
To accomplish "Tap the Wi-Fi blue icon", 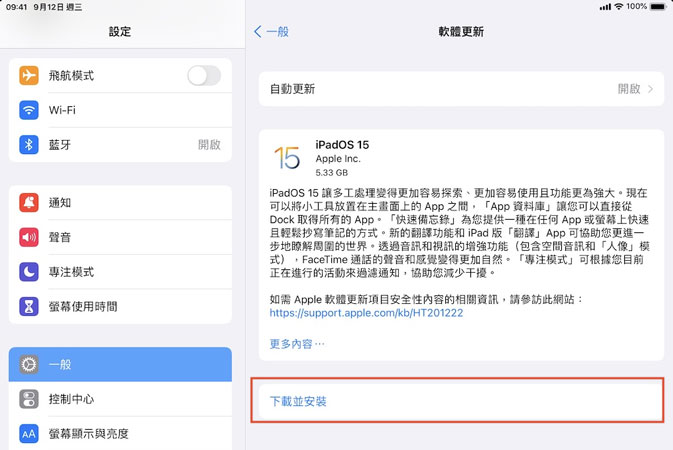I will click(x=29, y=110).
